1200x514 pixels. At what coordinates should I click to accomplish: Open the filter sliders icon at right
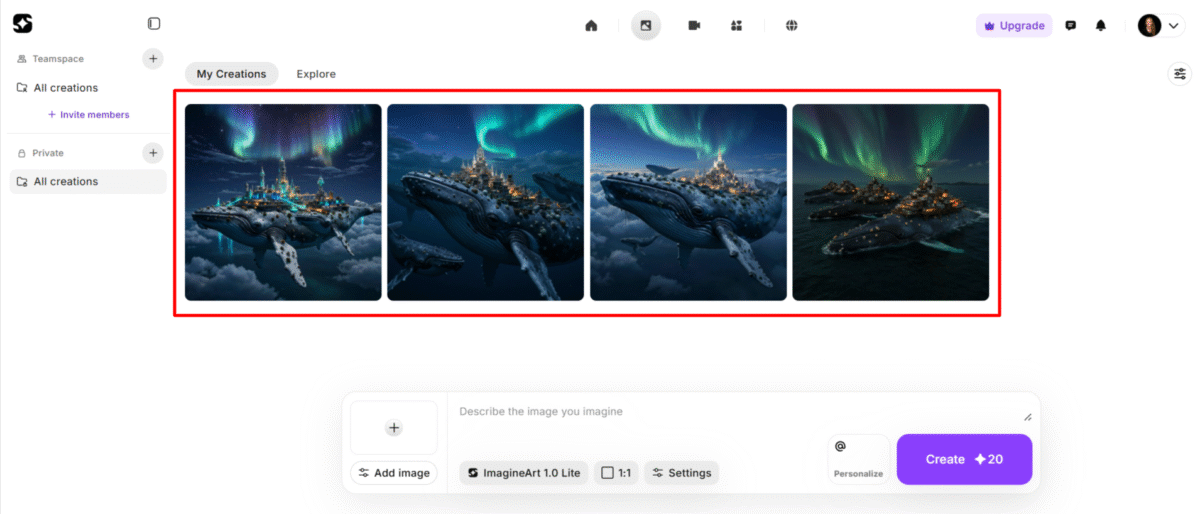(1180, 73)
